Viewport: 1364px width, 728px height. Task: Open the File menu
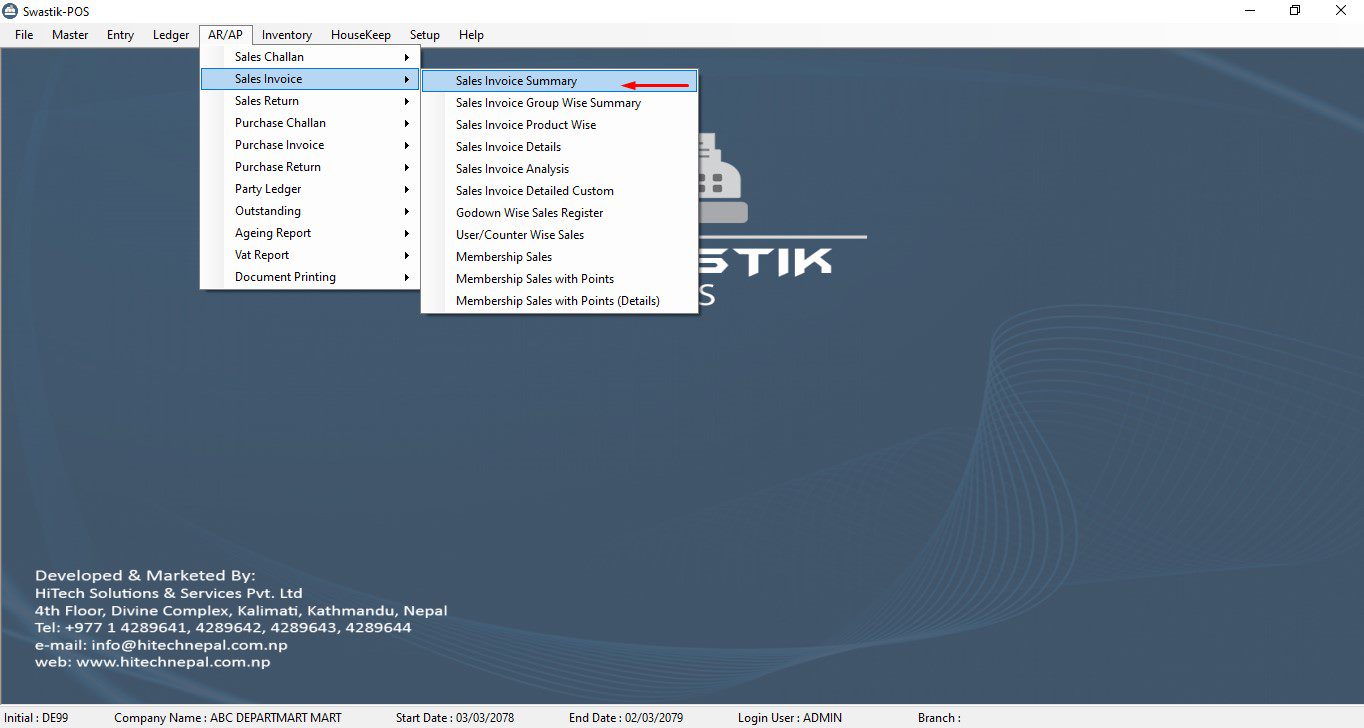pyautogui.click(x=24, y=35)
